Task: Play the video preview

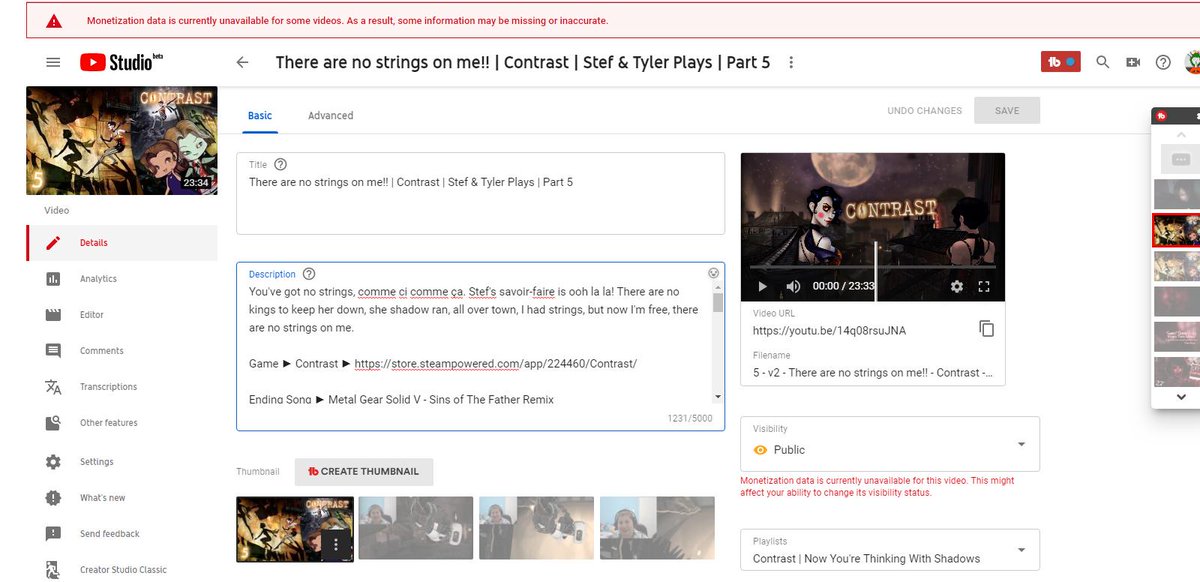Action: [x=762, y=286]
